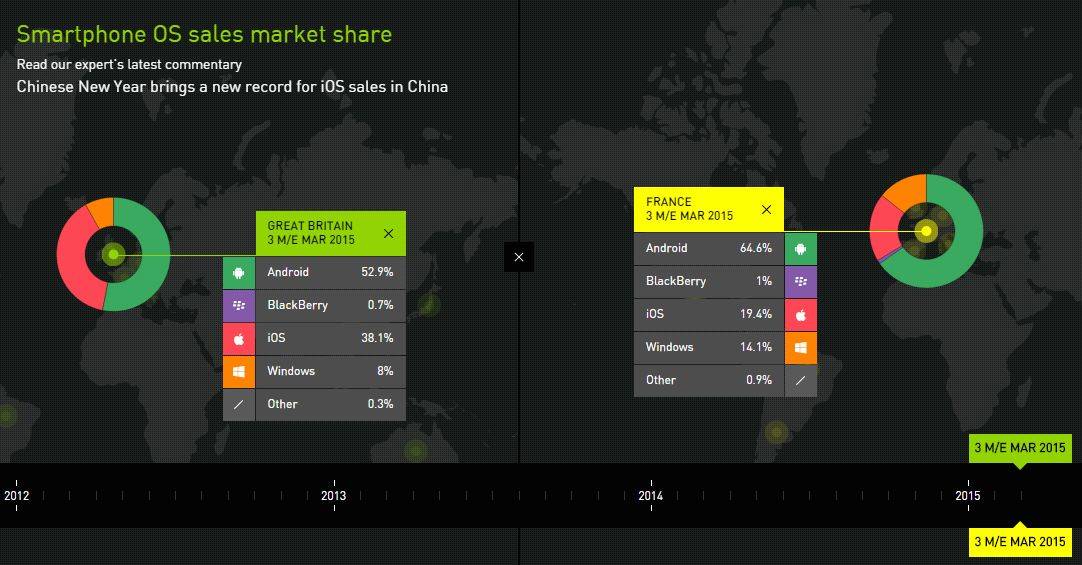Jump to 2013 on the timeline
The image size is (1082, 565).
point(333,495)
